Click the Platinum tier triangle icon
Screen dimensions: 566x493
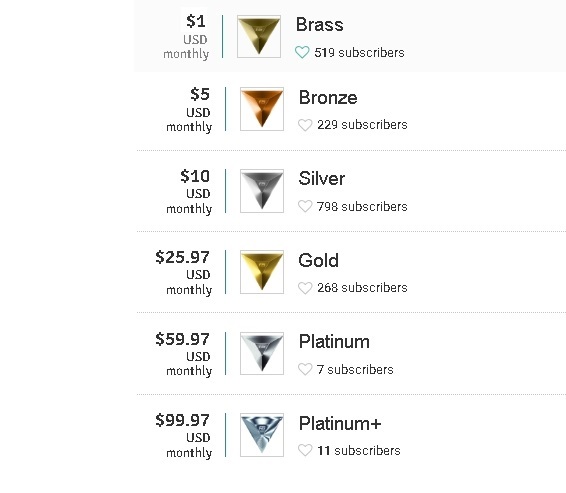tap(262, 353)
